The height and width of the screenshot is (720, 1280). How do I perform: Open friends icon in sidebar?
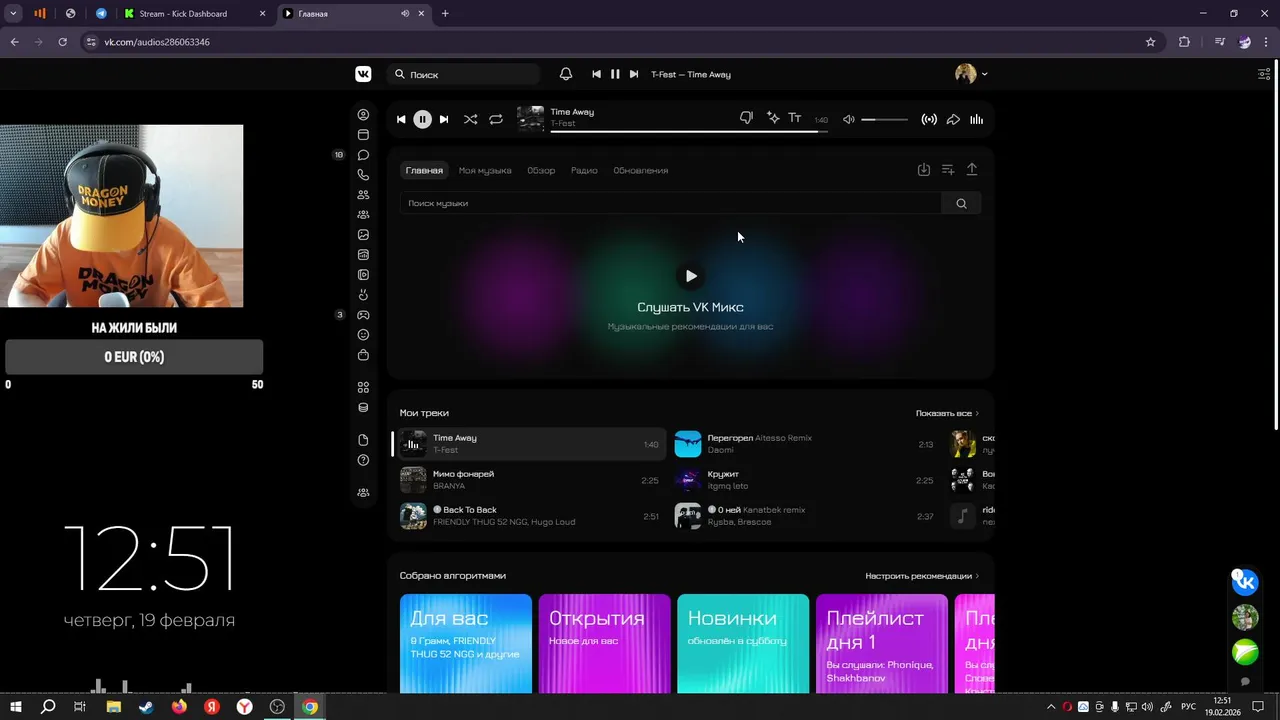[363, 195]
